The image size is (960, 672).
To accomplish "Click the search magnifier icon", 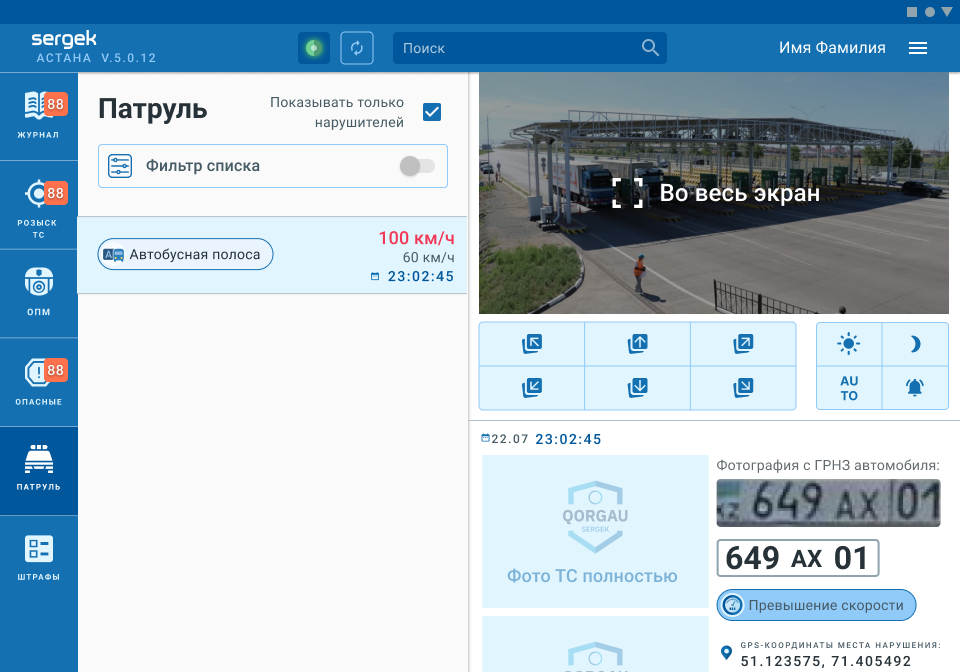I will point(650,48).
